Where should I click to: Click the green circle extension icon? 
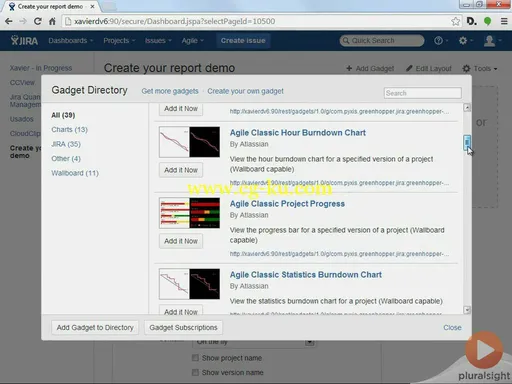pos(487,21)
